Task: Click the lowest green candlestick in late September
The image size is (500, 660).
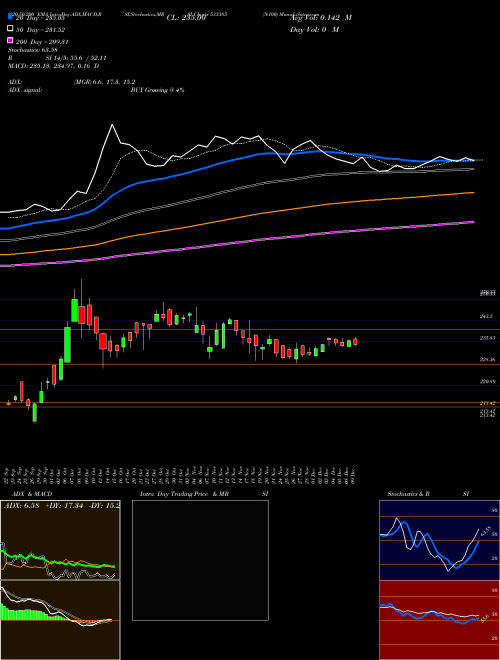Action: click(x=35, y=412)
